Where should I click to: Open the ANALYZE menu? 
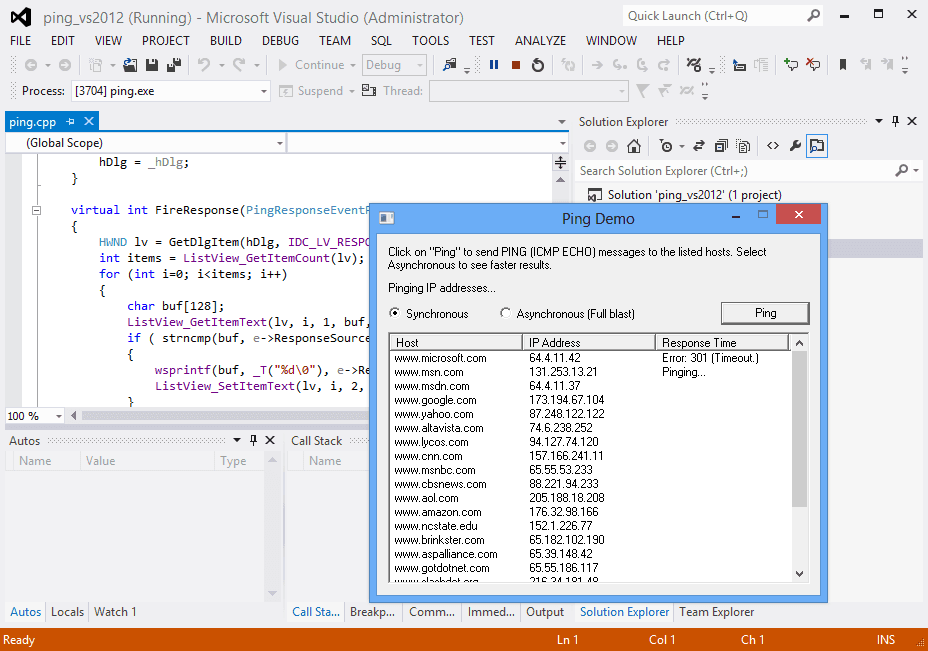pyautogui.click(x=540, y=40)
